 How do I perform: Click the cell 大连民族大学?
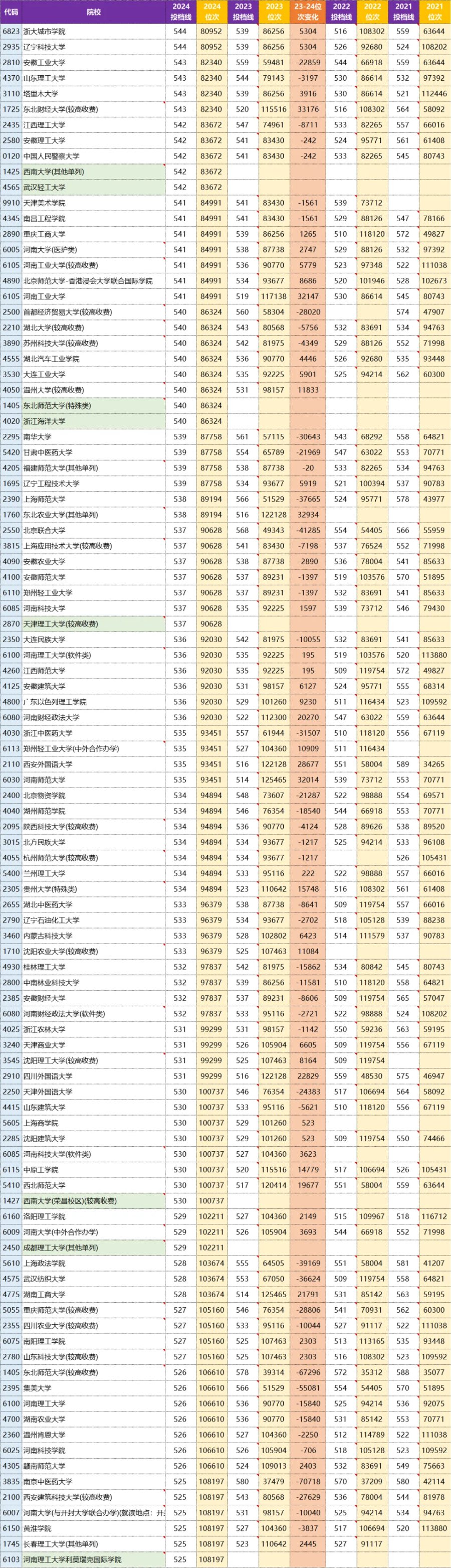(94, 640)
